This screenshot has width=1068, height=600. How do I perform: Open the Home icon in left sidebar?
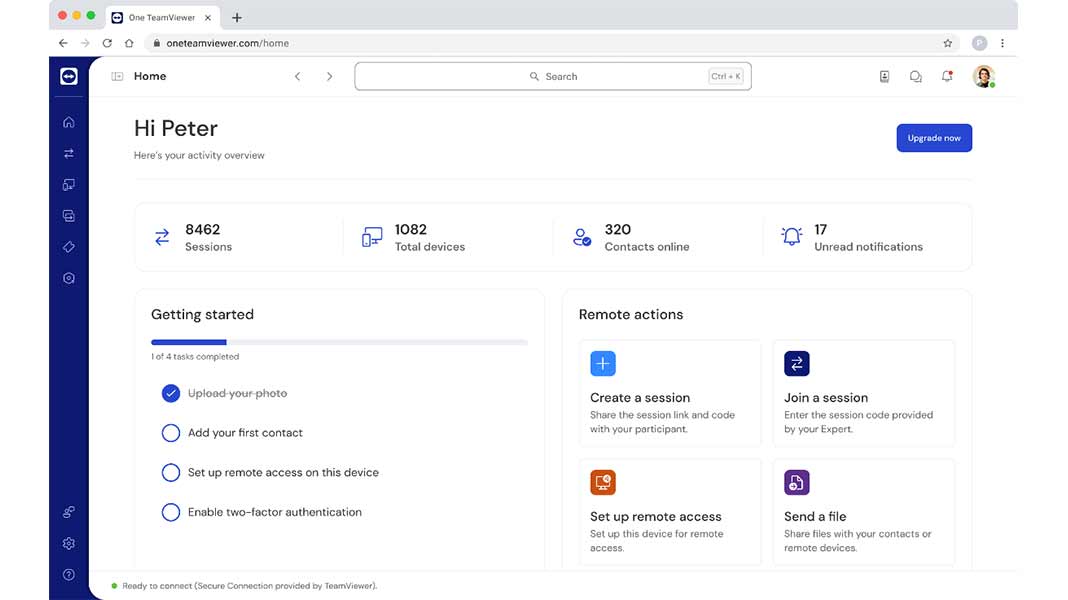(69, 122)
